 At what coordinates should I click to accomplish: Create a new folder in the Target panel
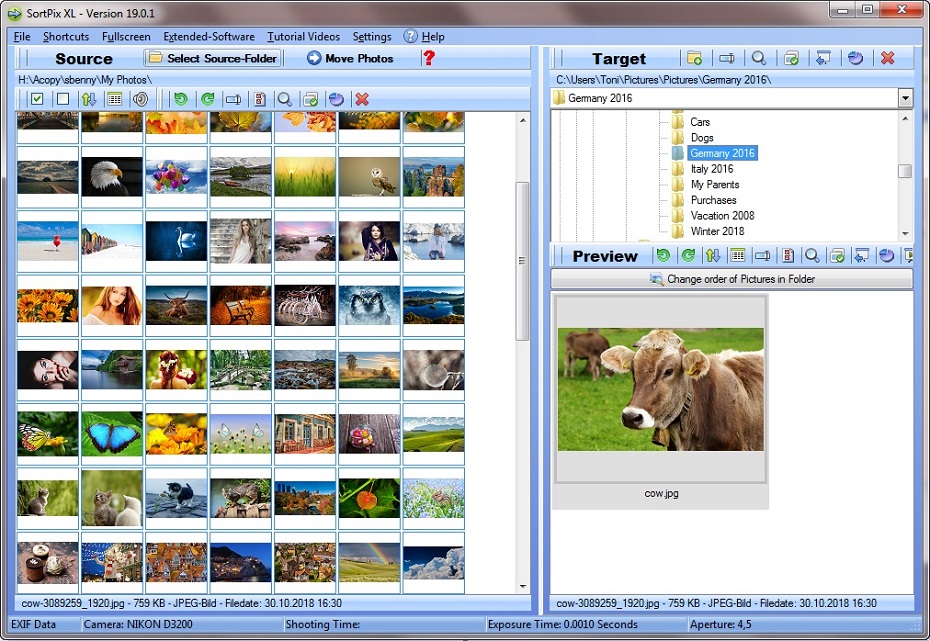697,58
